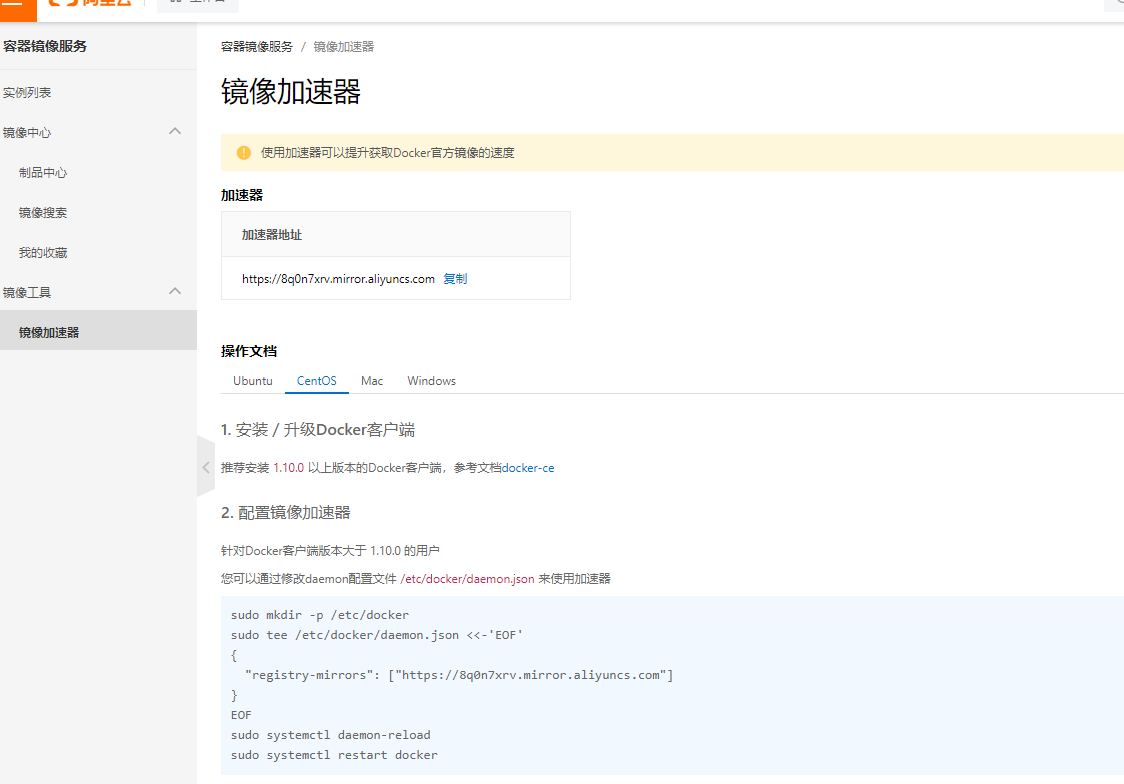Switch to the Ubuntu documentation tab
The width and height of the screenshot is (1124, 784).
(252, 380)
